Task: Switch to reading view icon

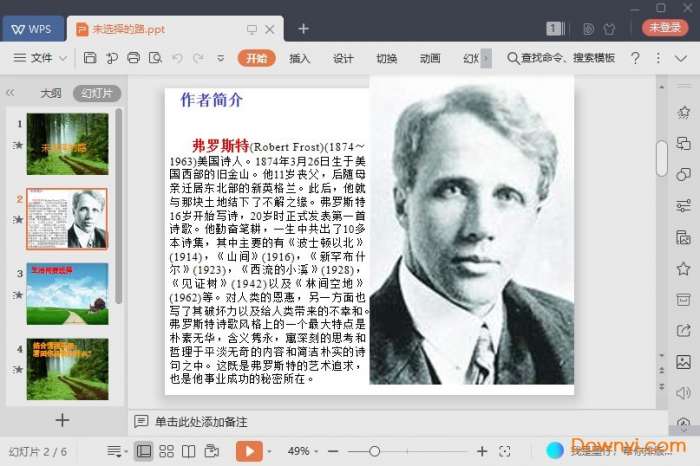Action: [188, 451]
